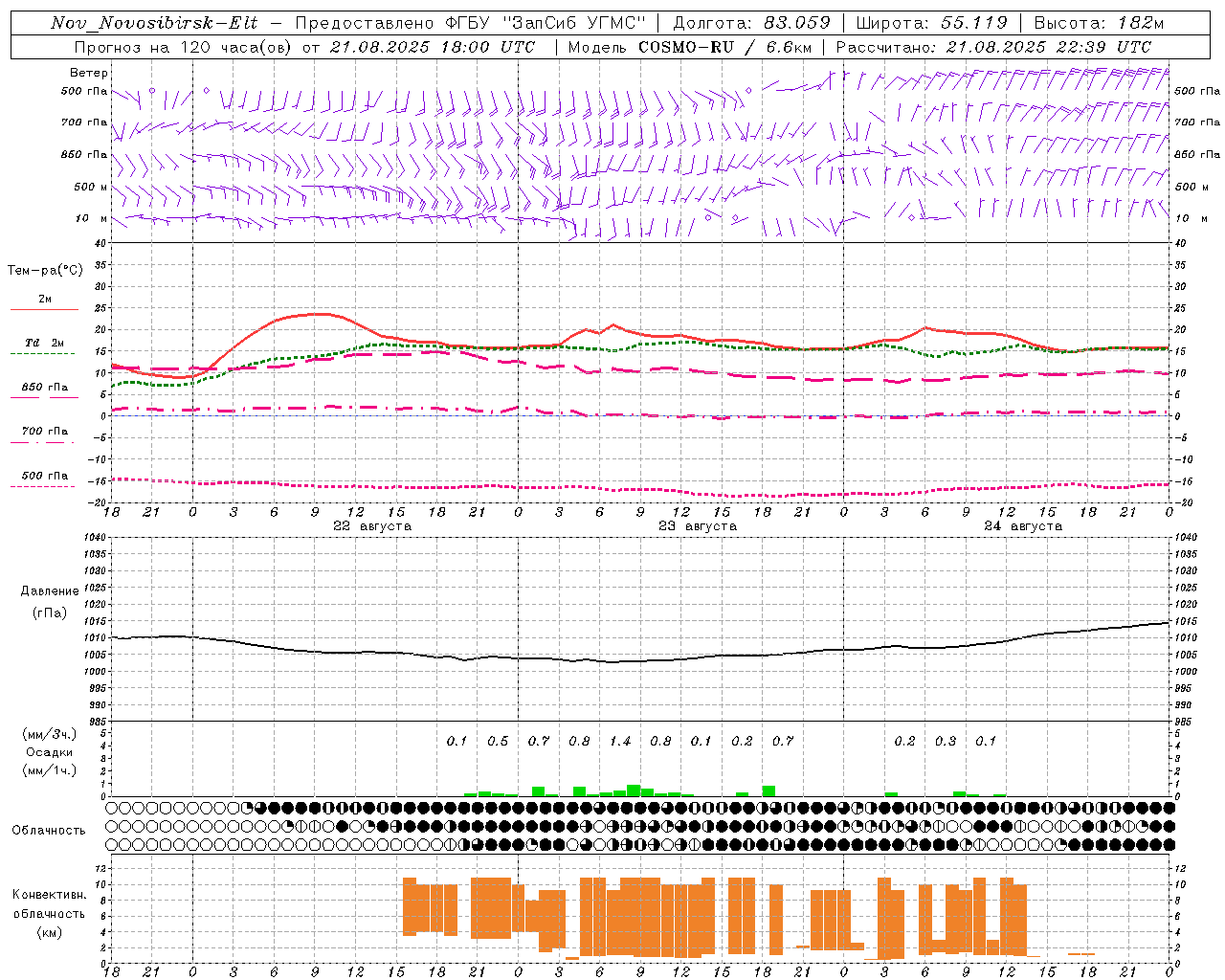The height and width of the screenshot is (980, 1225).
Task: Select the 22 августа date label
Action: 372,526
